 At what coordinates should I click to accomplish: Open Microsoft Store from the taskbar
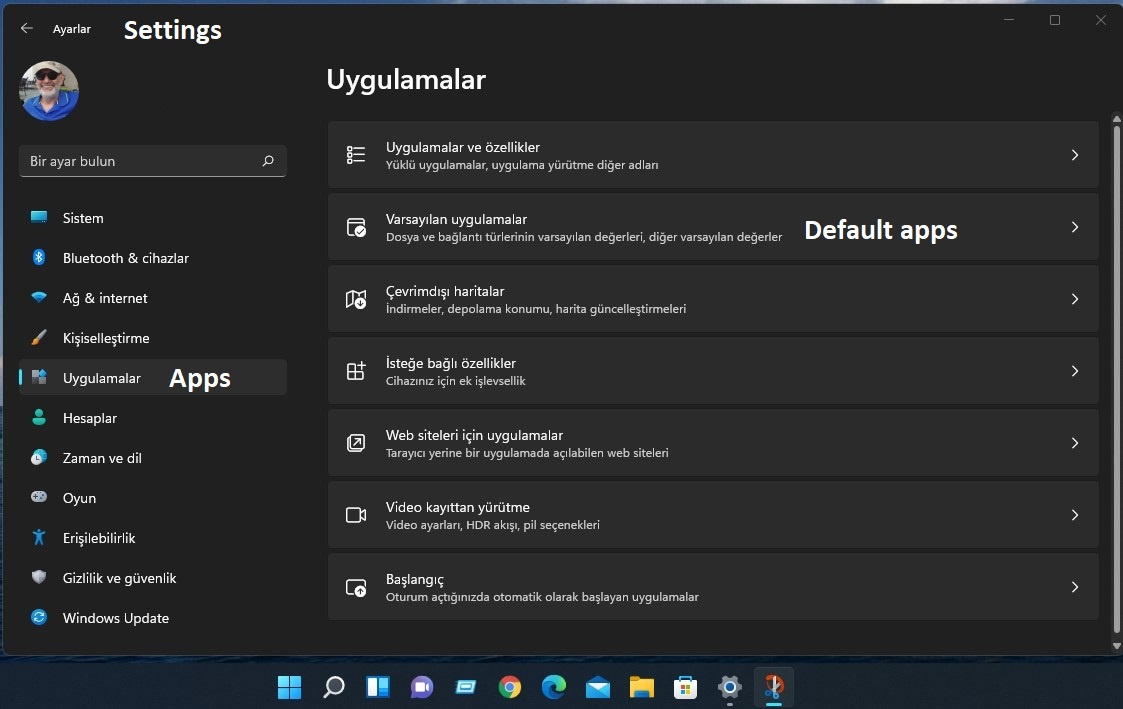685,687
